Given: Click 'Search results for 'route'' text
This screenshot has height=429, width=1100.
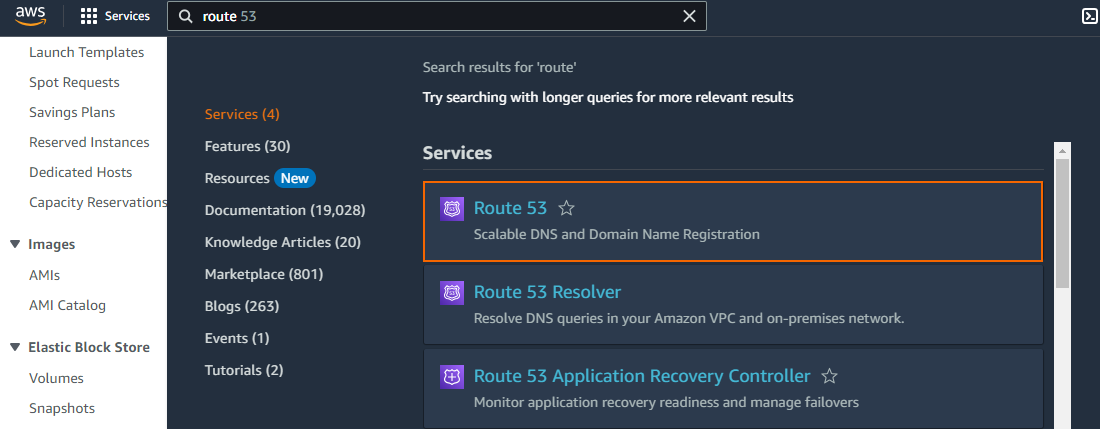Looking at the screenshot, I should 499,67.
